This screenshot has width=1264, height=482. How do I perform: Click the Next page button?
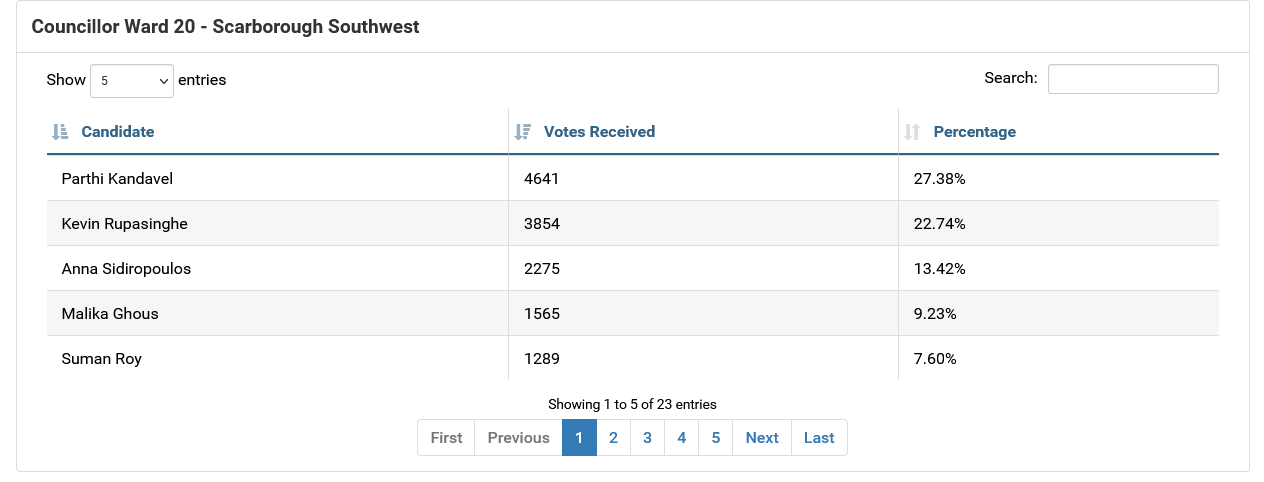click(761, 438)
